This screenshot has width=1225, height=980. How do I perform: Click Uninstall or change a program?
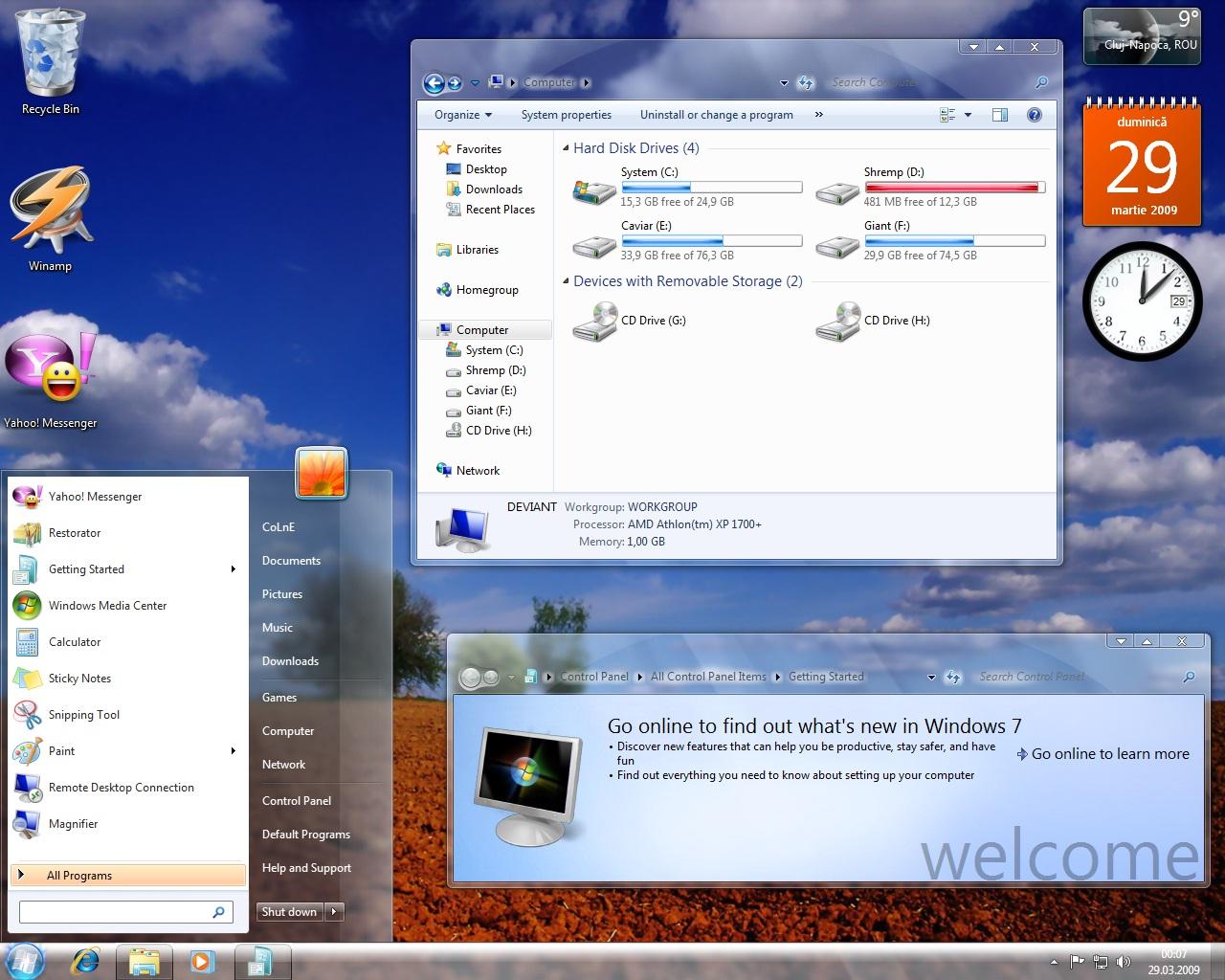717,115
